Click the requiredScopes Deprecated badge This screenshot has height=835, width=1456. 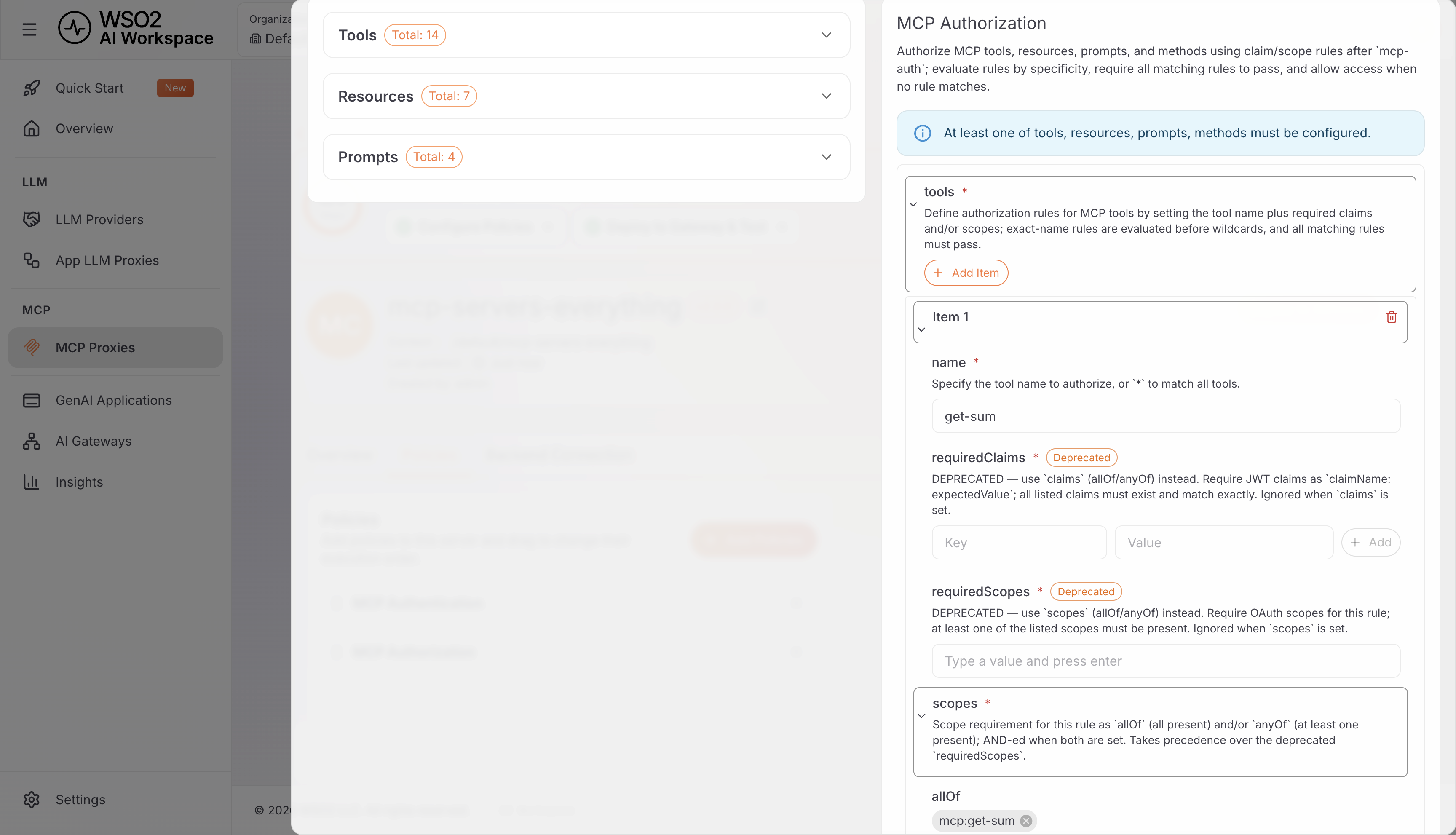tap(1086, 591)
